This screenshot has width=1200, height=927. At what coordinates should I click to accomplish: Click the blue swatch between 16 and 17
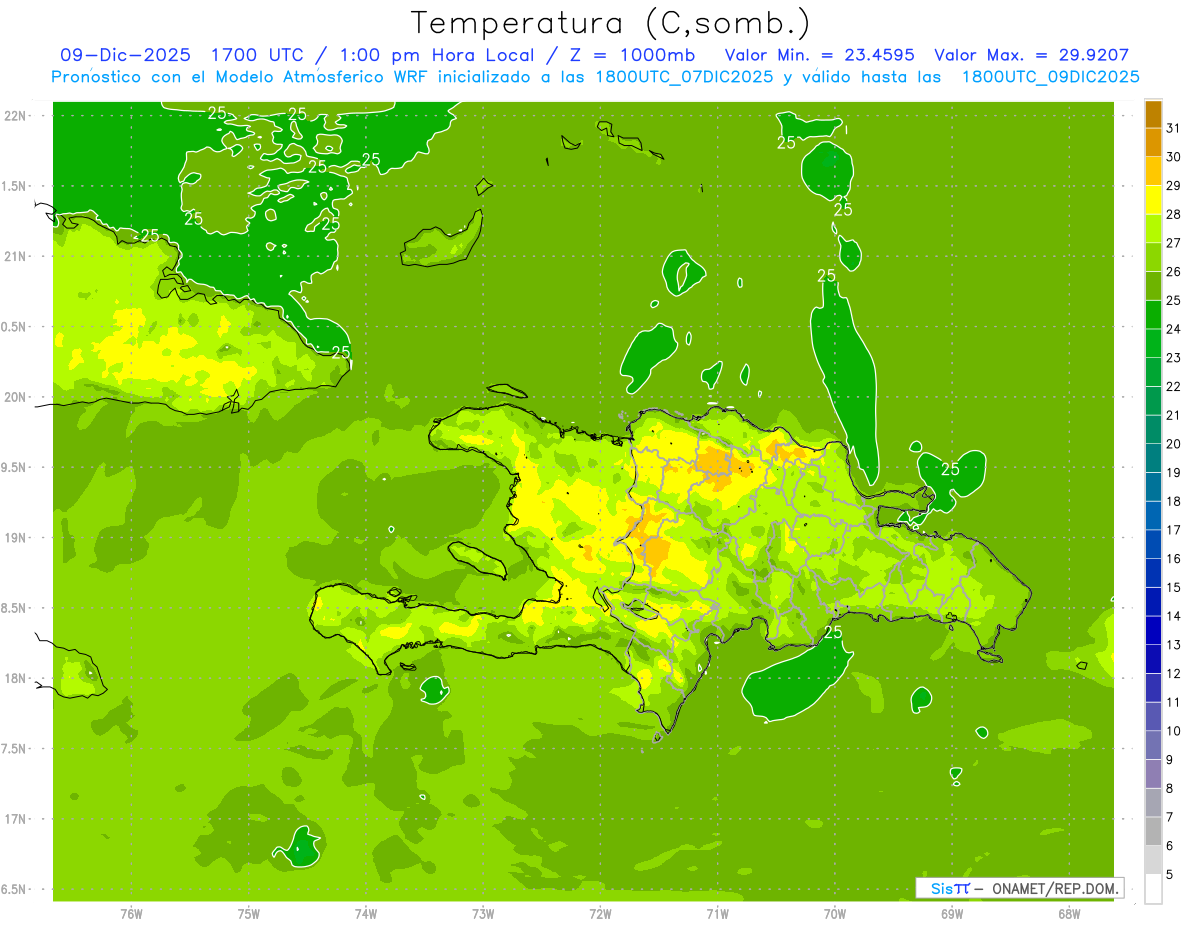(1153, 544)
